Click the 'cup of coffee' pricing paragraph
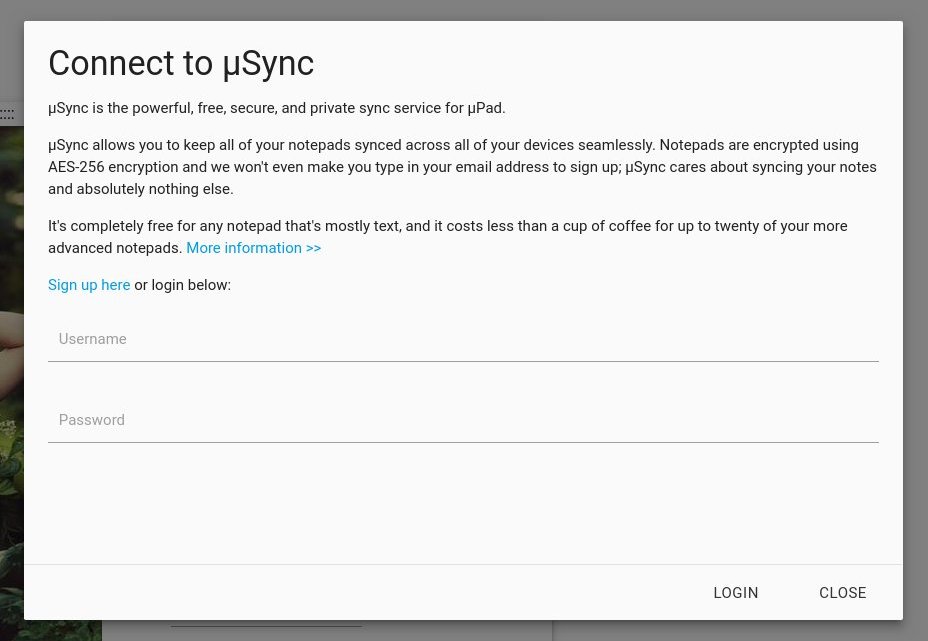928x641 pixels. [447, 237]
